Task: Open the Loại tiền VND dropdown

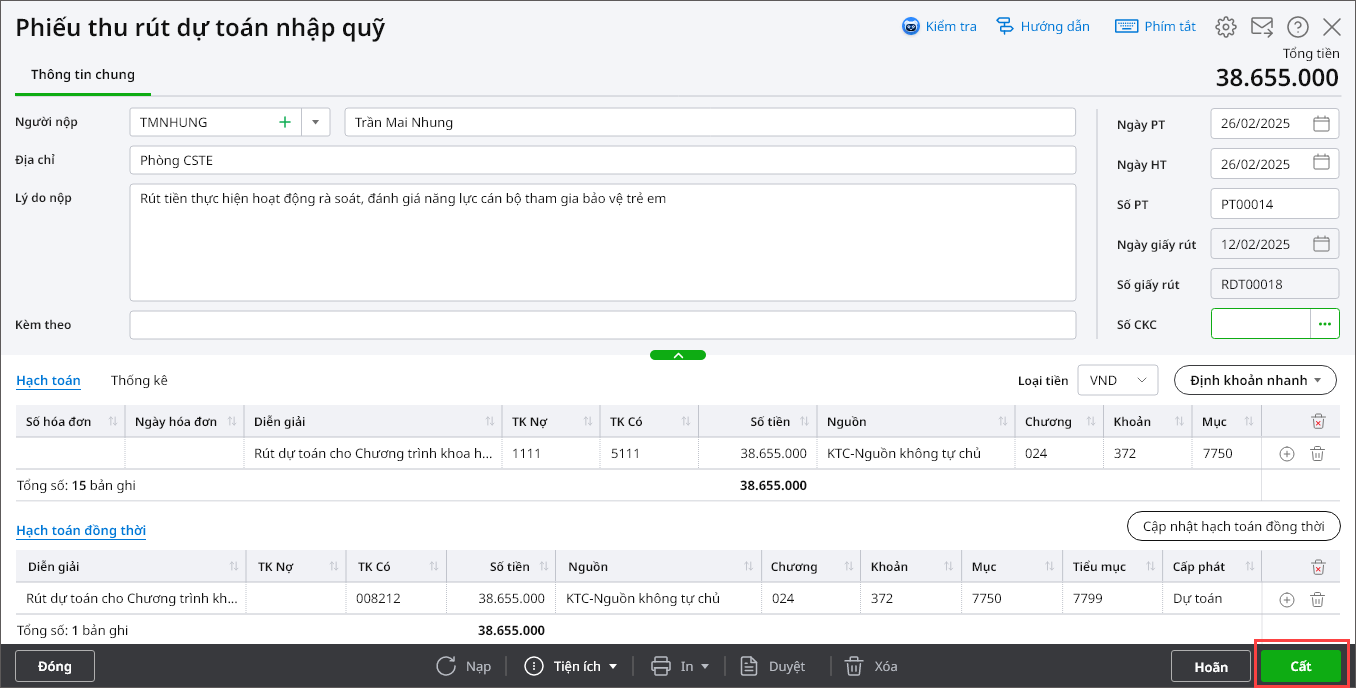Action: (1117, 380)
